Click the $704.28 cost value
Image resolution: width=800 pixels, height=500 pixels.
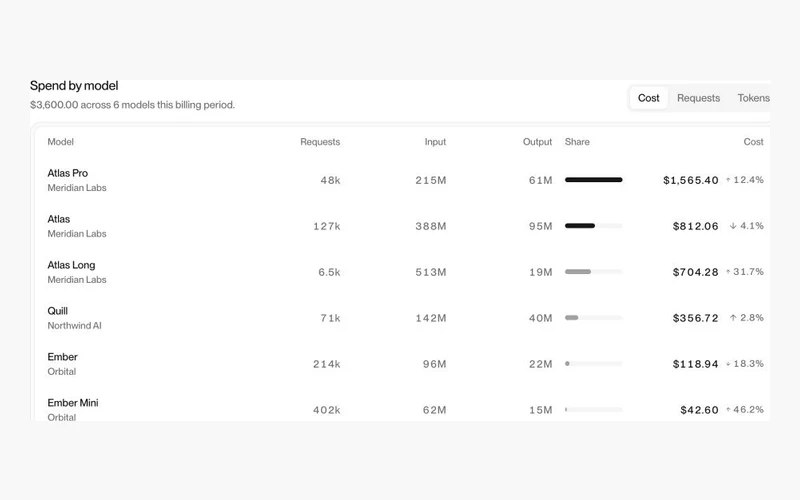(x=695, y=272)
